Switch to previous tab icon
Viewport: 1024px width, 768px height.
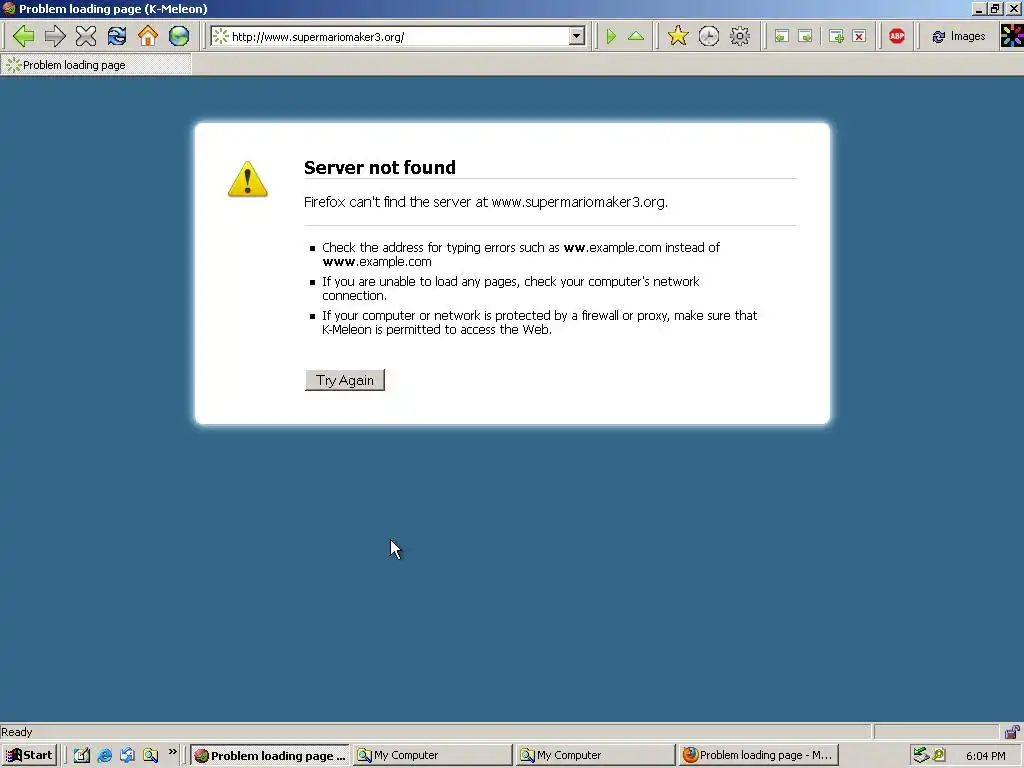(781, 37)
